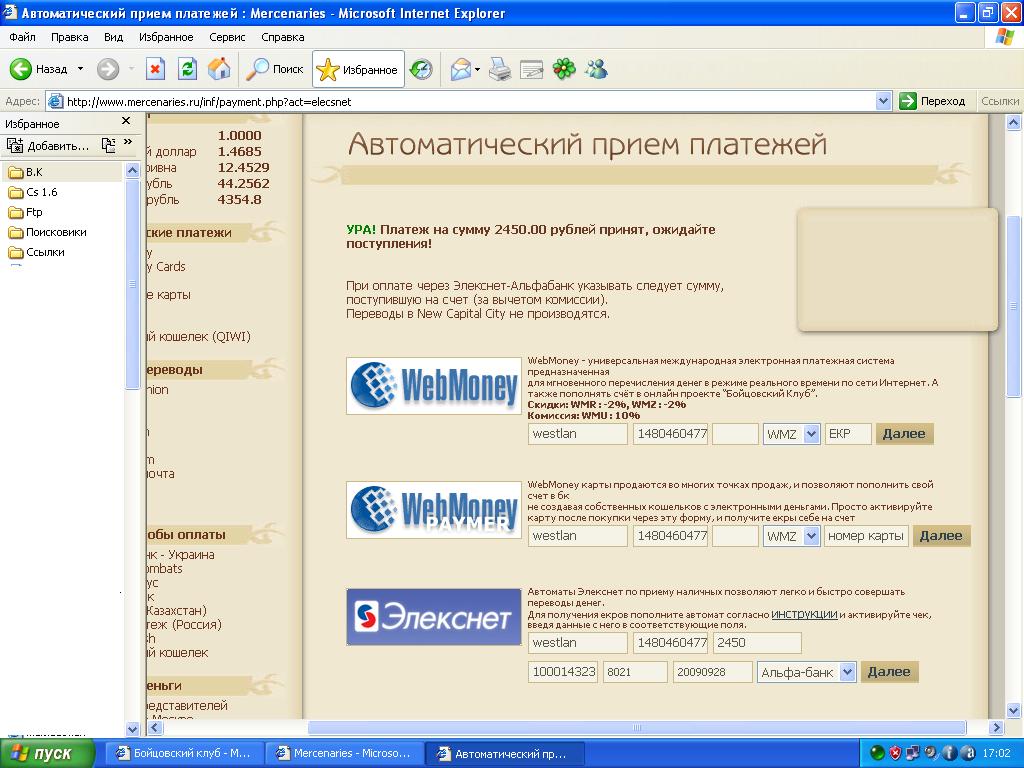Open the Сервис menu
Screen dimensions: 1024x768
227,37
